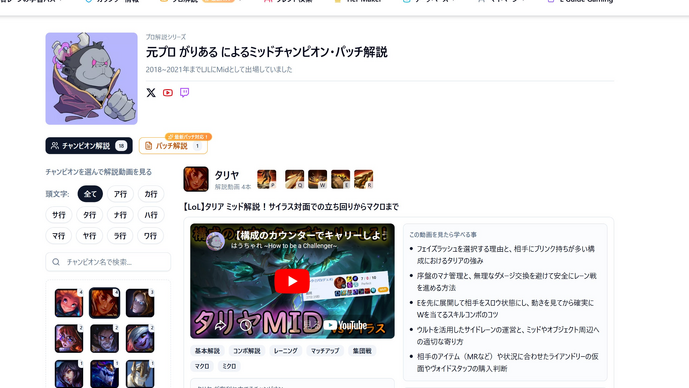Filter champions by ア行
Screen dimensions: 689x388
pos(120,194)
